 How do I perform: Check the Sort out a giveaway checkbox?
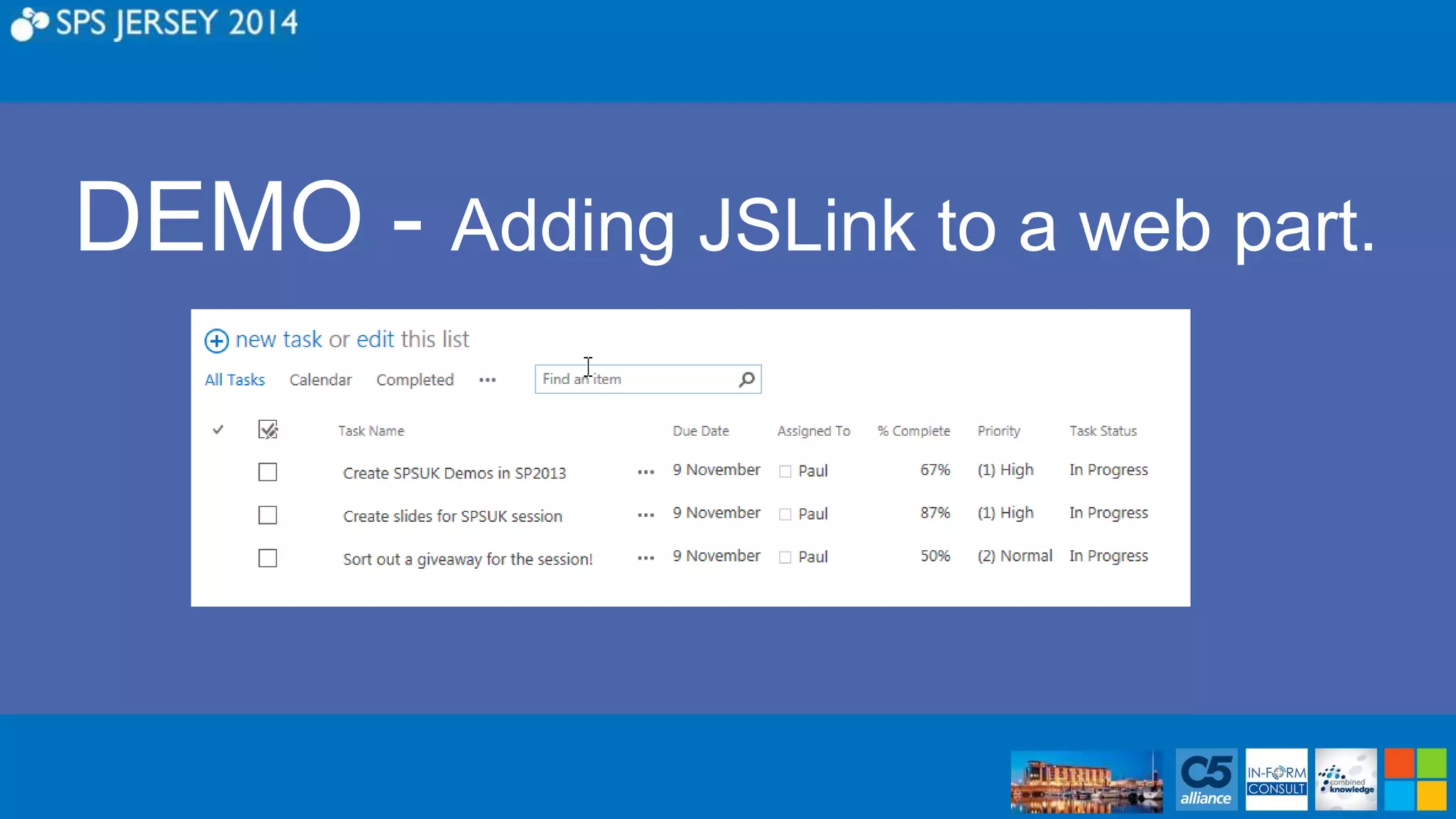click(267, 558)
